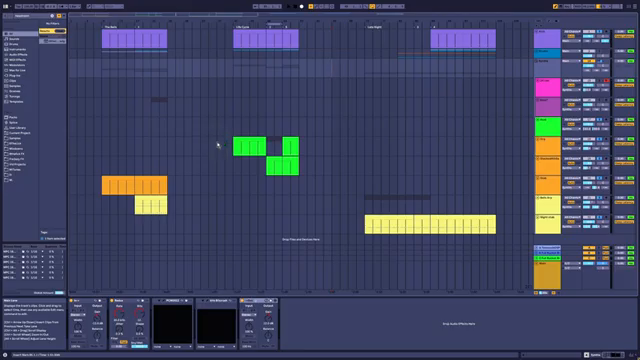
Task: Toggle first Utility device activator
Action: tap(71, 301)
